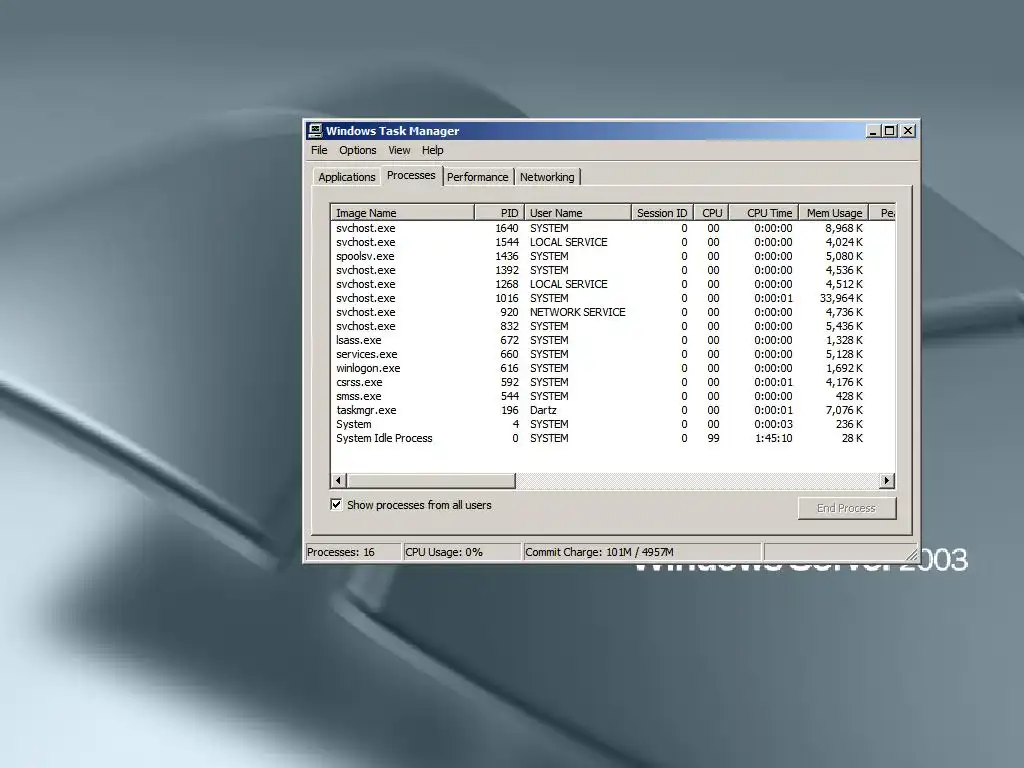
Task: Click the left scroll arrow of process list
Action: [338, 481]
